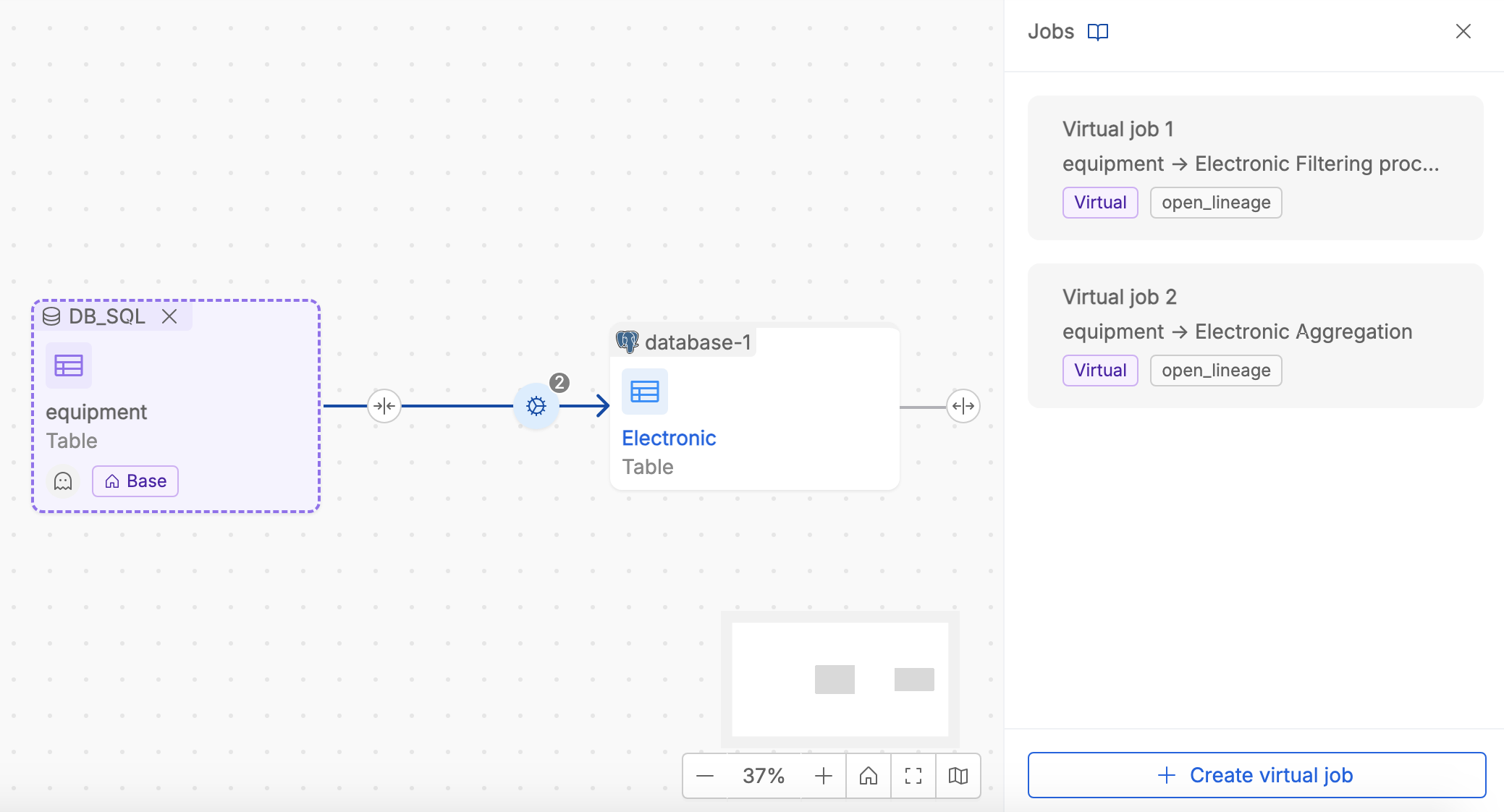Reset the canvas view with the home icon
This screenshot has width=1504, height=812.
tap(869, 776)
